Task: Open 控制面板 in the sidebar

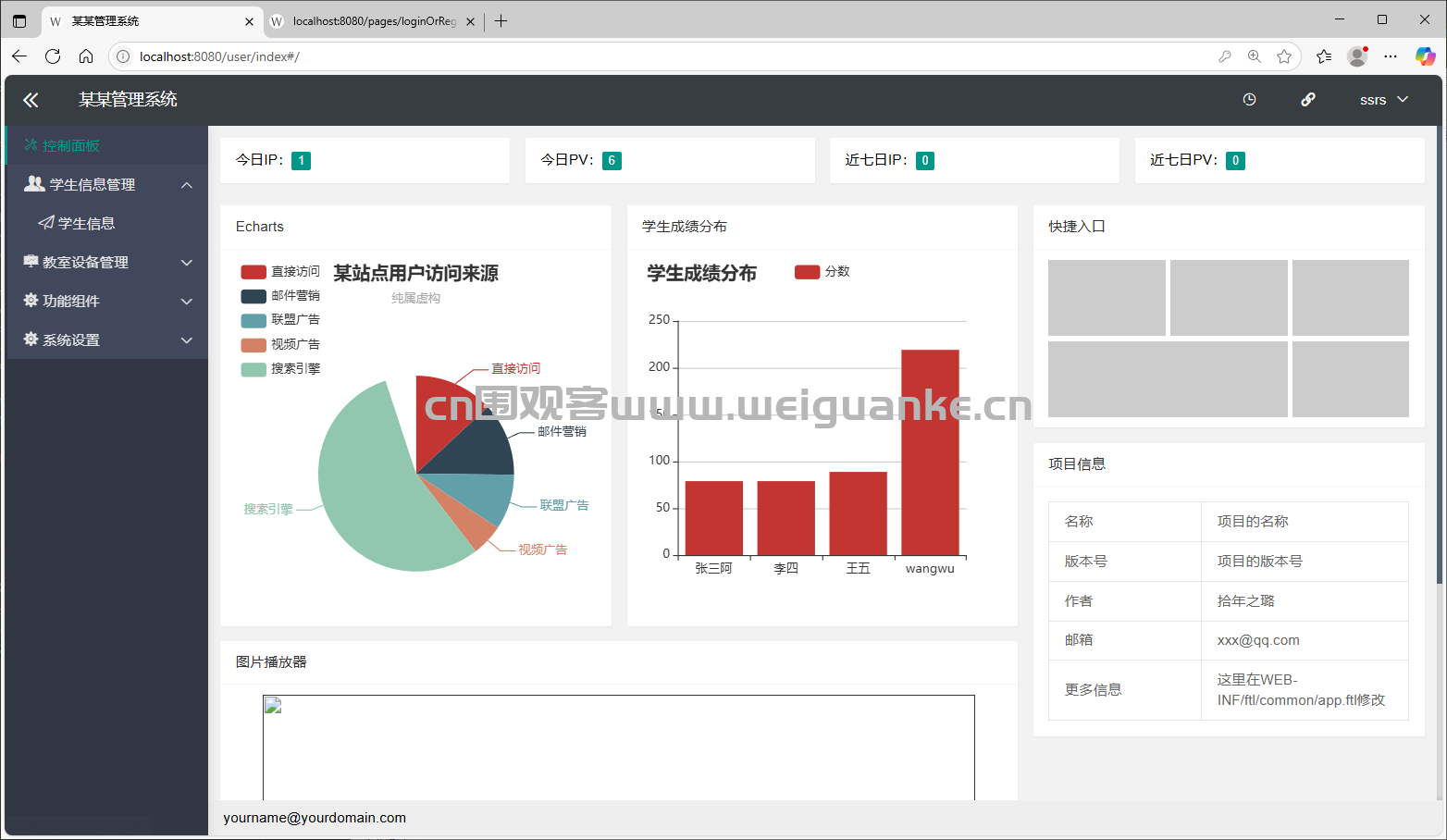Action: pos(106,145)
